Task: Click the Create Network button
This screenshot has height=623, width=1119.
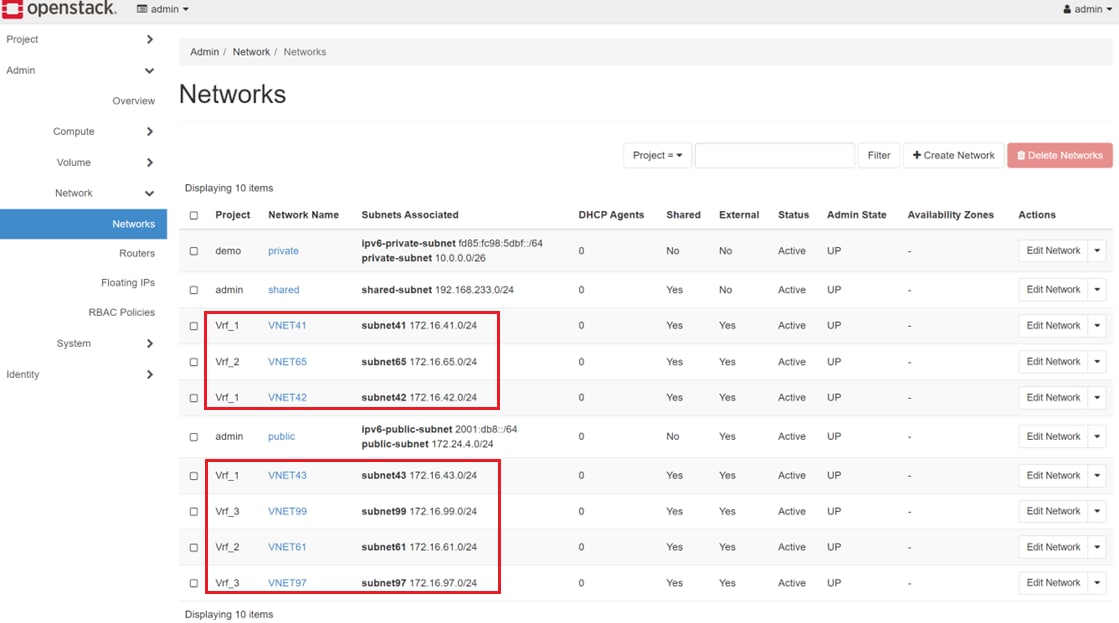Action: coord(953,155)
